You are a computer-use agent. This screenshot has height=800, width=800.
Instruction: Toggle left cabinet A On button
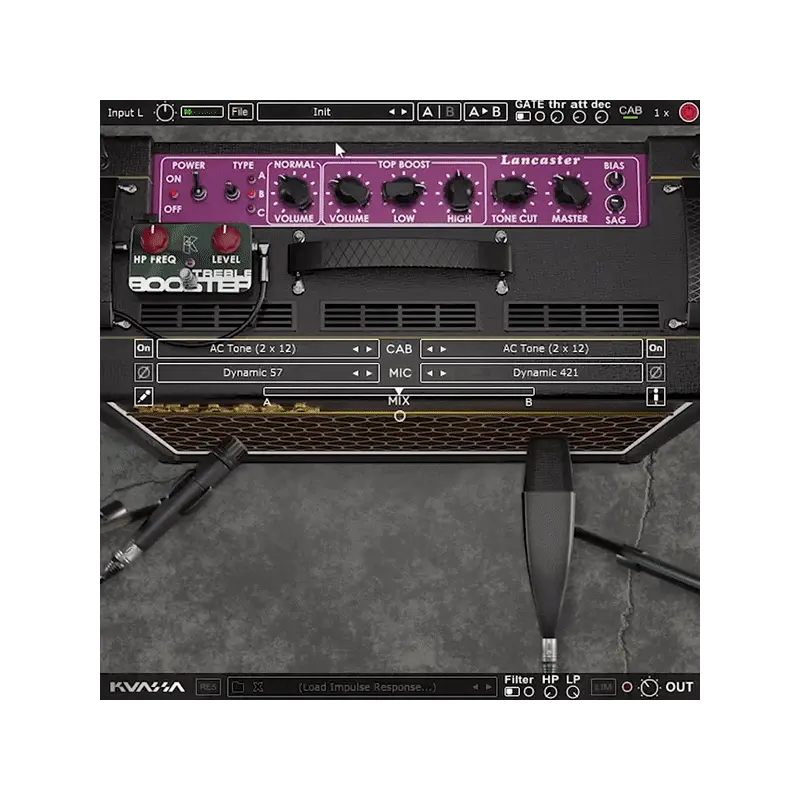[144, 348]
